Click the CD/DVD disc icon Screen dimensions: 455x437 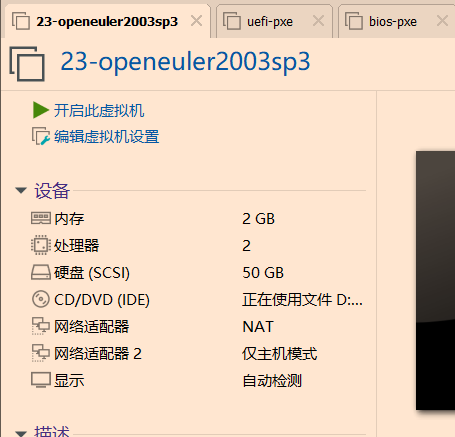(41, 299)
